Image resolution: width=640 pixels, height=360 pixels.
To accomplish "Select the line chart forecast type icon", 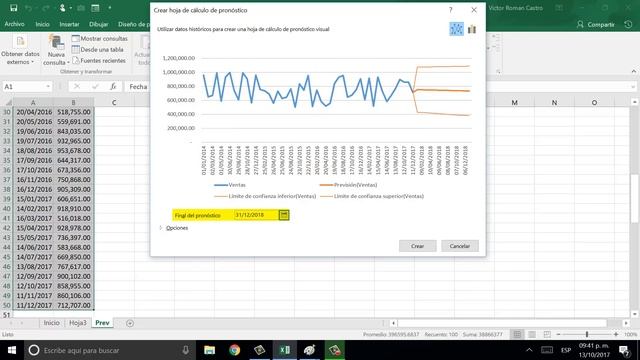I will (x=456, y=29).
